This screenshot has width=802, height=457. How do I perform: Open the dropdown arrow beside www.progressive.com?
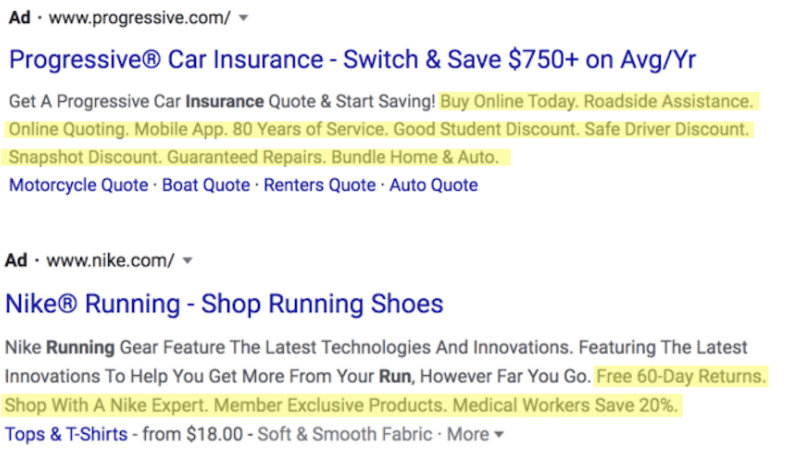pos(244,18)
